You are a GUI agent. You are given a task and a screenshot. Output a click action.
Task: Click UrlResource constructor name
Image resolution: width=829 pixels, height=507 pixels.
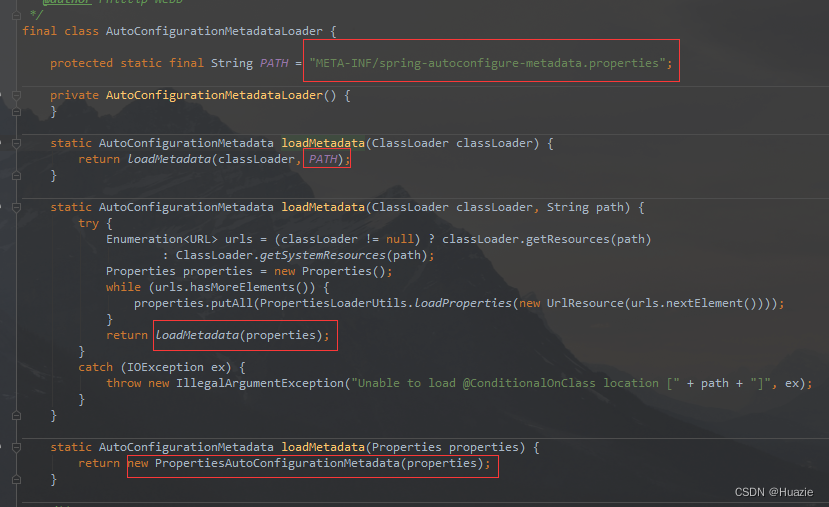tap(585, 303)
